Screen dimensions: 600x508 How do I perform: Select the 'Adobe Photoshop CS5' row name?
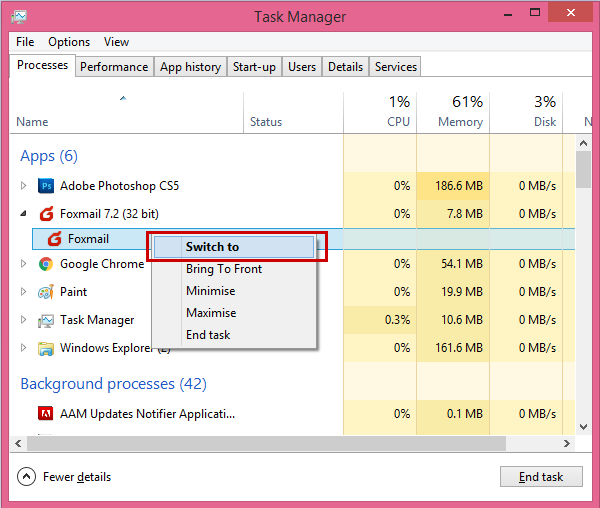tap(119, 186)
